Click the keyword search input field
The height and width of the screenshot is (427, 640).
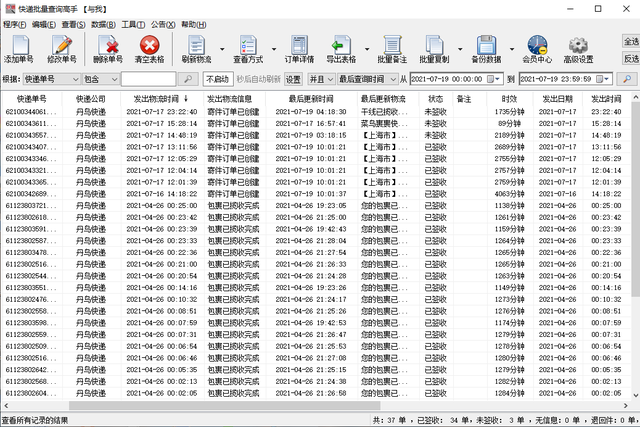point(149,79)
